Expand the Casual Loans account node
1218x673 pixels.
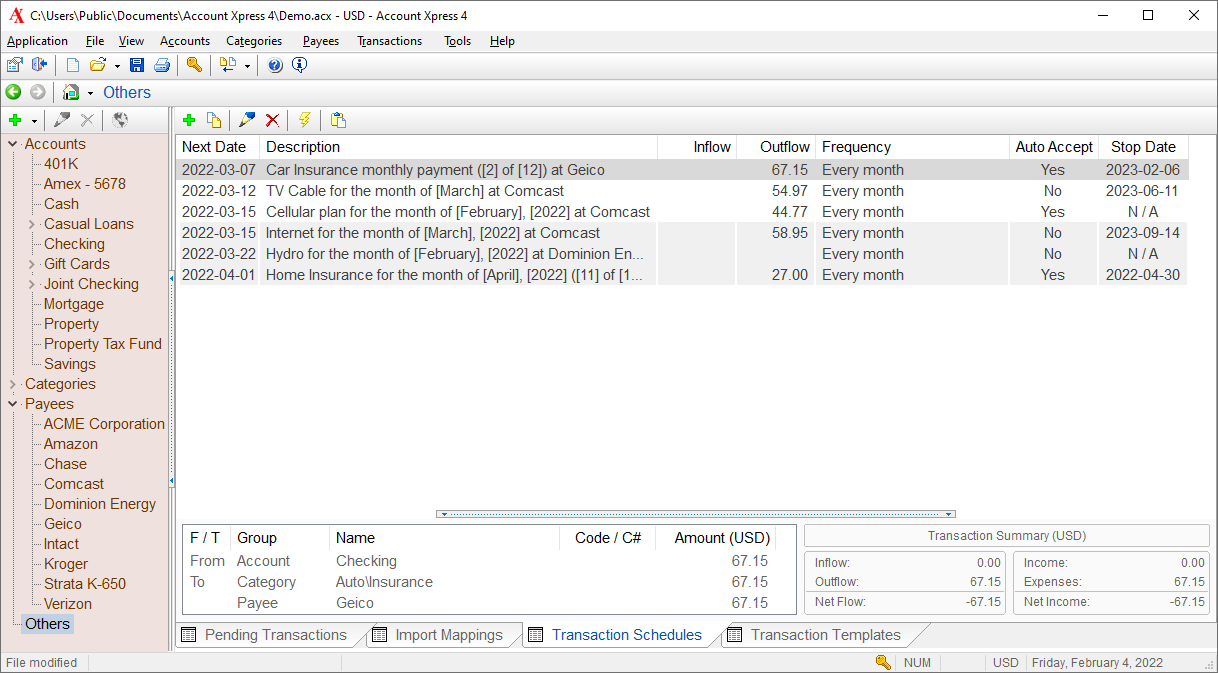coord(32,224)
